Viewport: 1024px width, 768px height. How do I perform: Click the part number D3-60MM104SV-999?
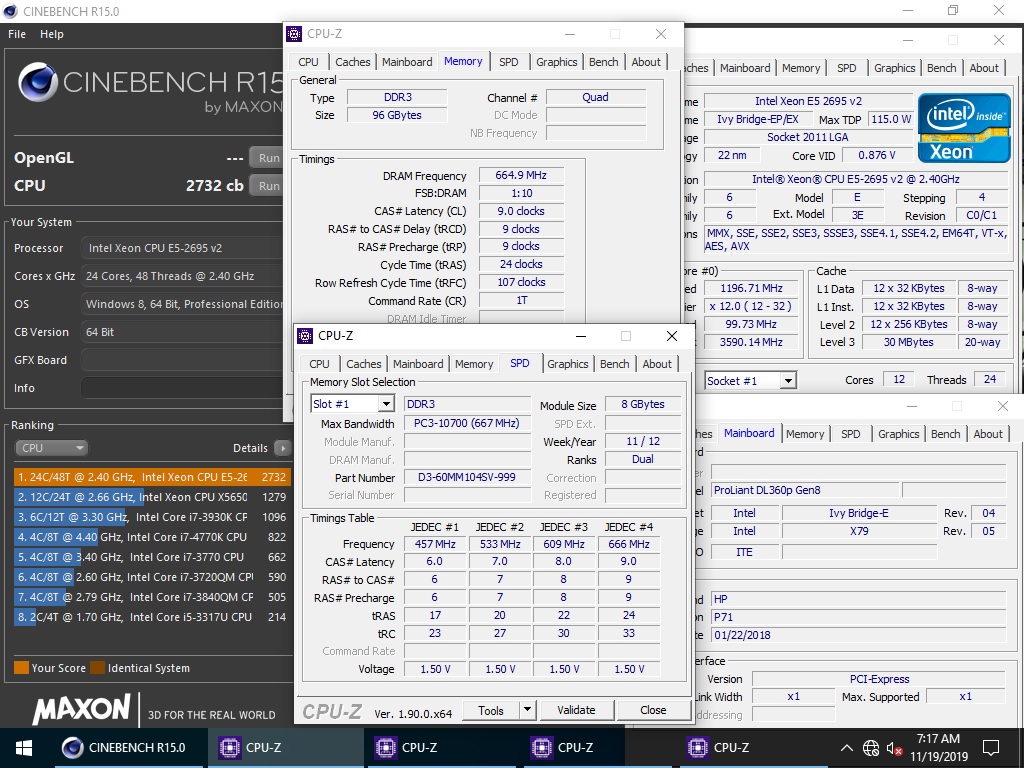point(467,477)
